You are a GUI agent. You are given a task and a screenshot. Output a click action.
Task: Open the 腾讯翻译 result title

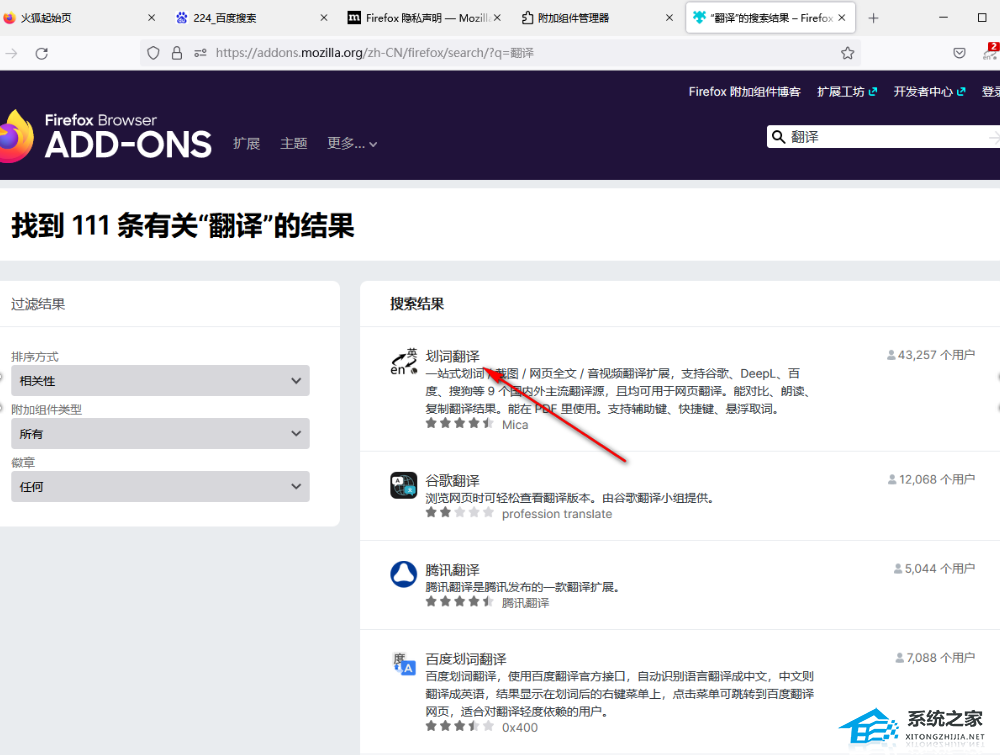coord(452,569)
